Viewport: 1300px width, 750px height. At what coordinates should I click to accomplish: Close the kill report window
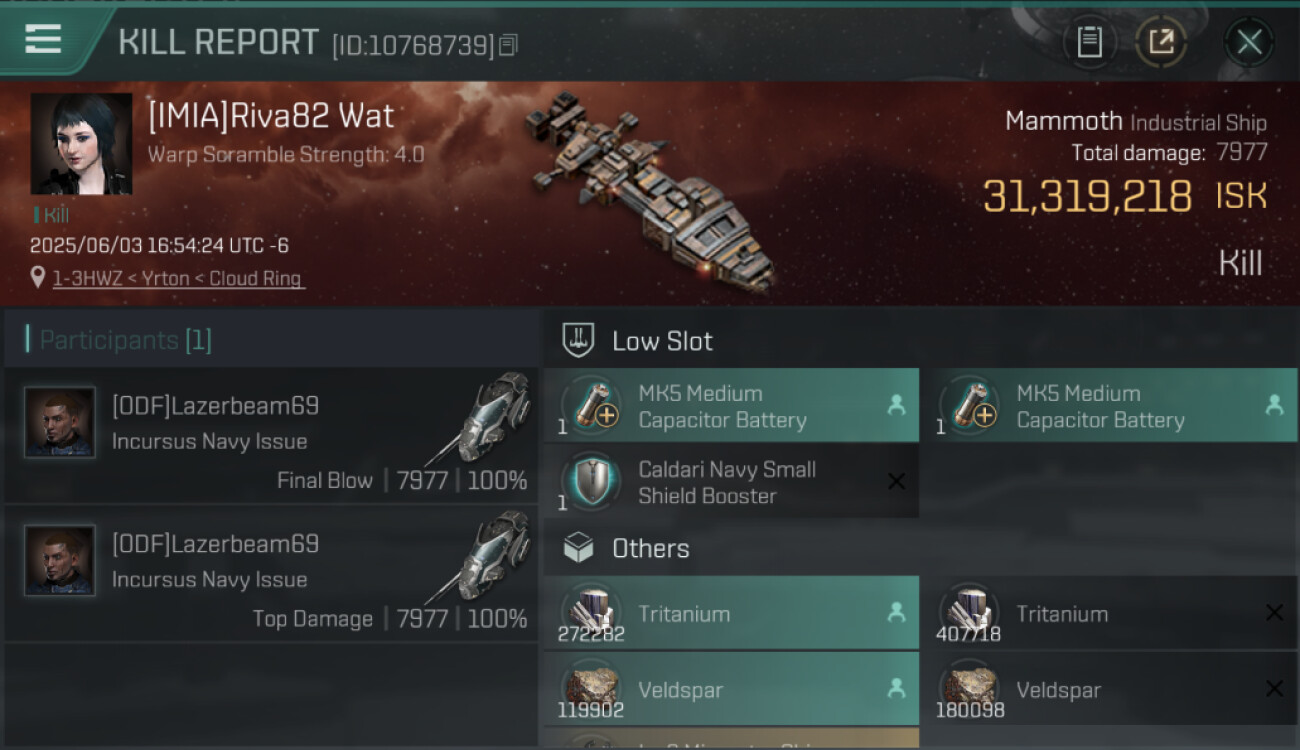click(x=1248, y=42)
